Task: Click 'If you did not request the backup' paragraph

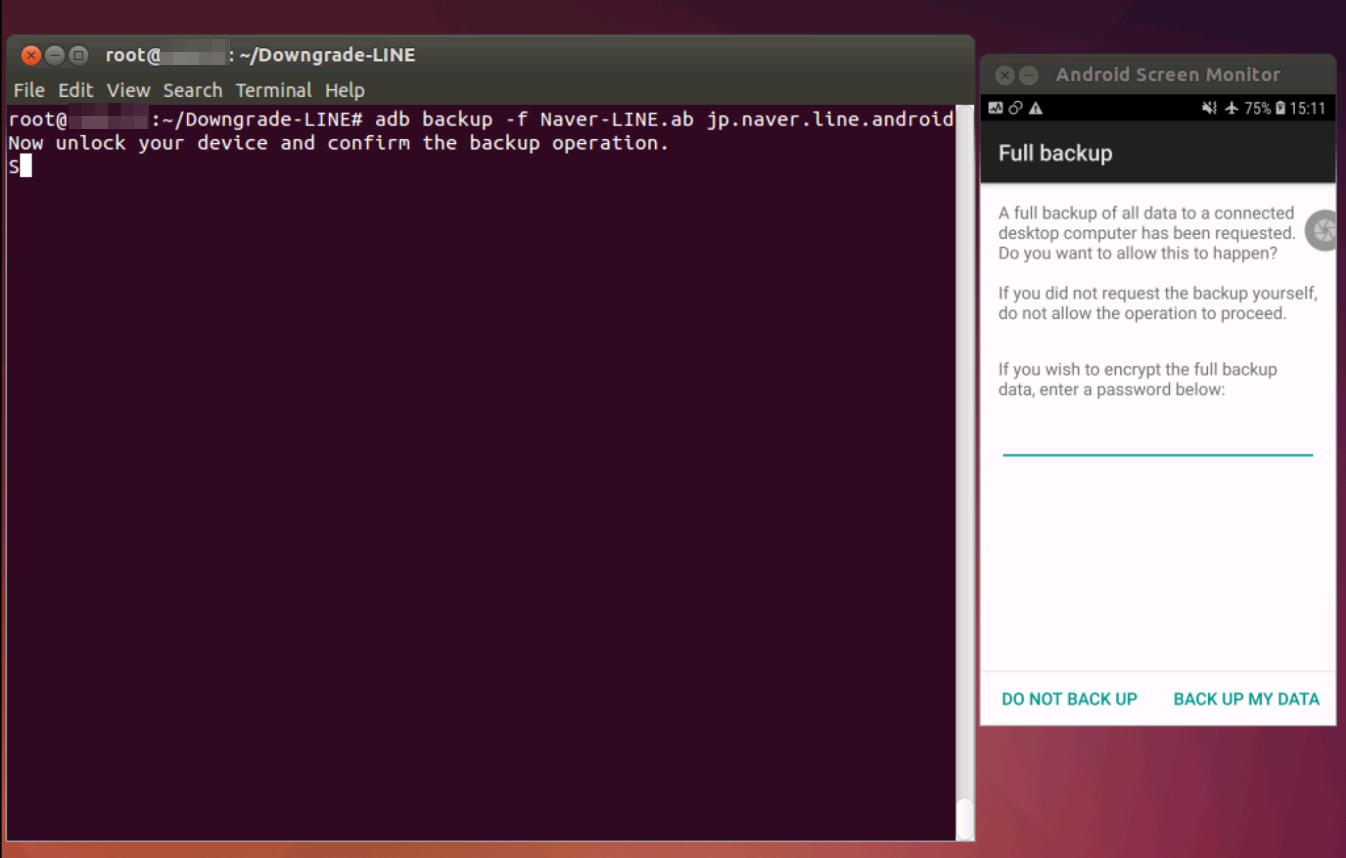Action: coord(1157,303)
